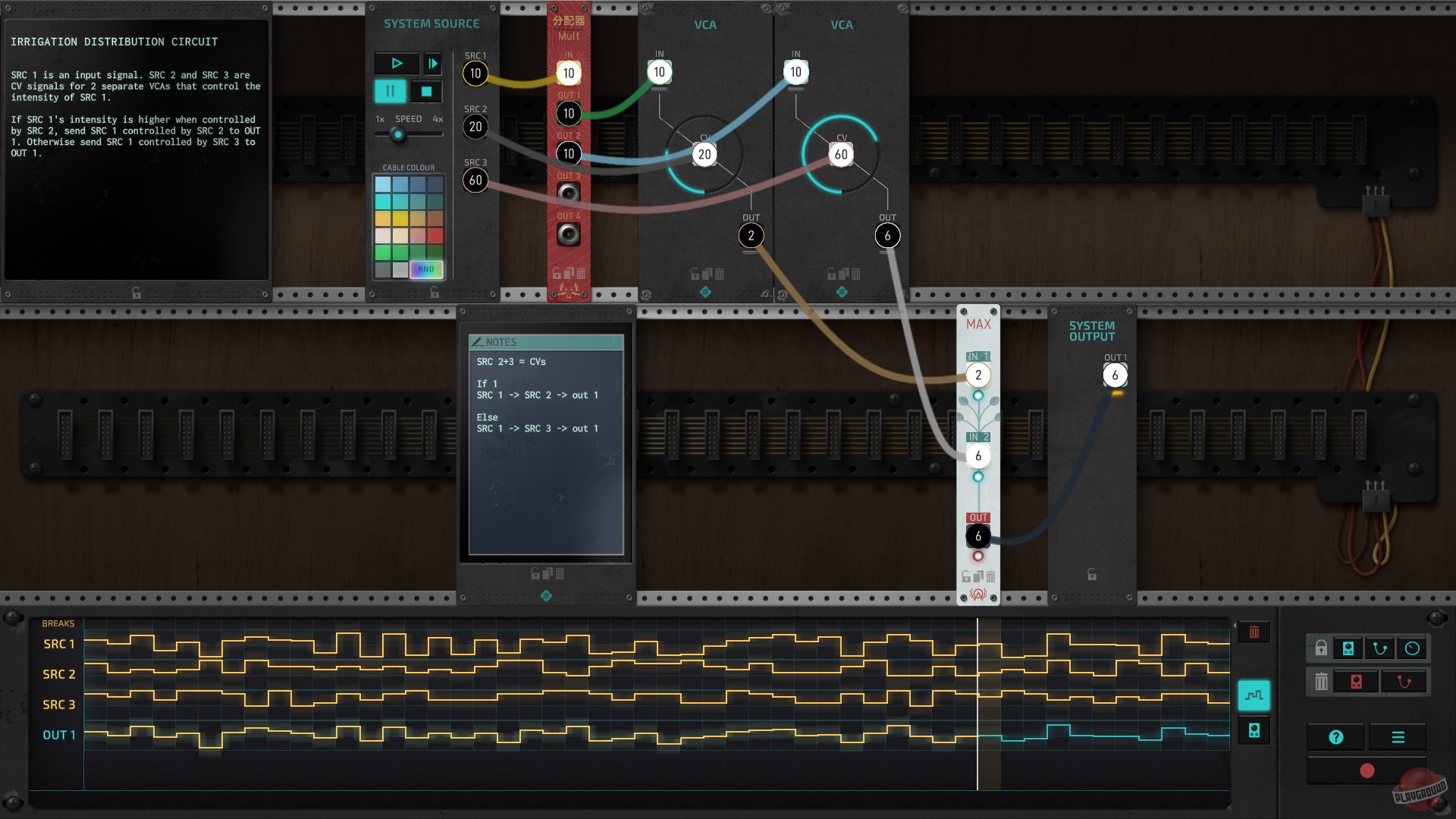Screen dimensions: 1456x819
Task: Click the red trash icon beside graph
Action: click(1254, 632)
